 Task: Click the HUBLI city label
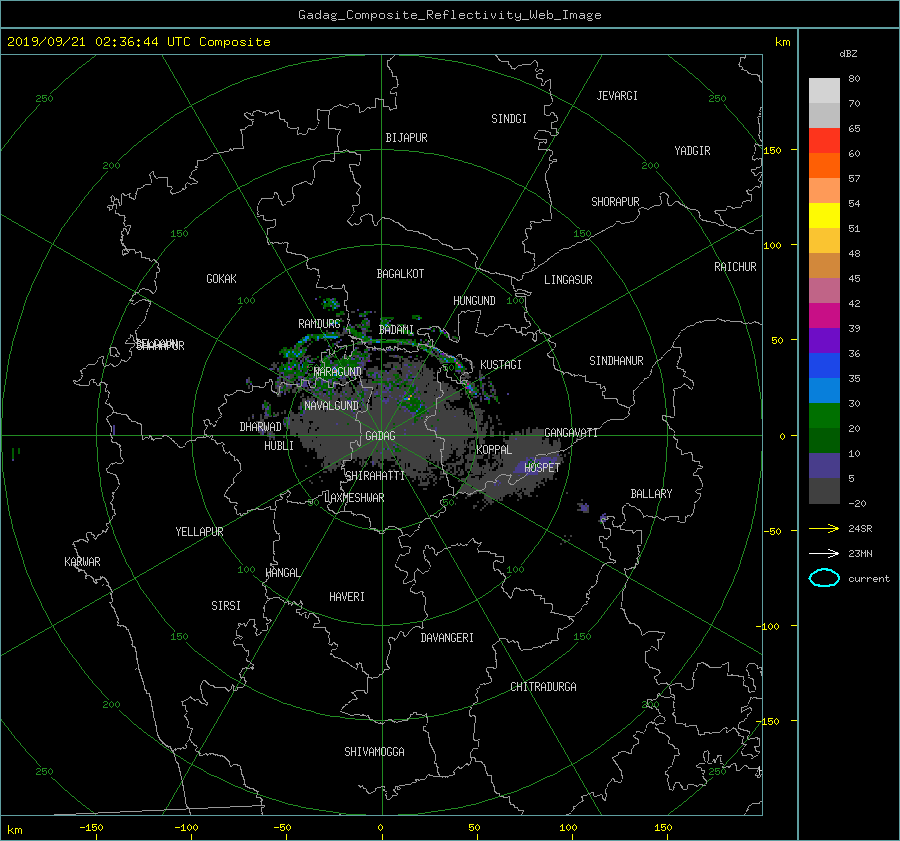click(278, 446)
